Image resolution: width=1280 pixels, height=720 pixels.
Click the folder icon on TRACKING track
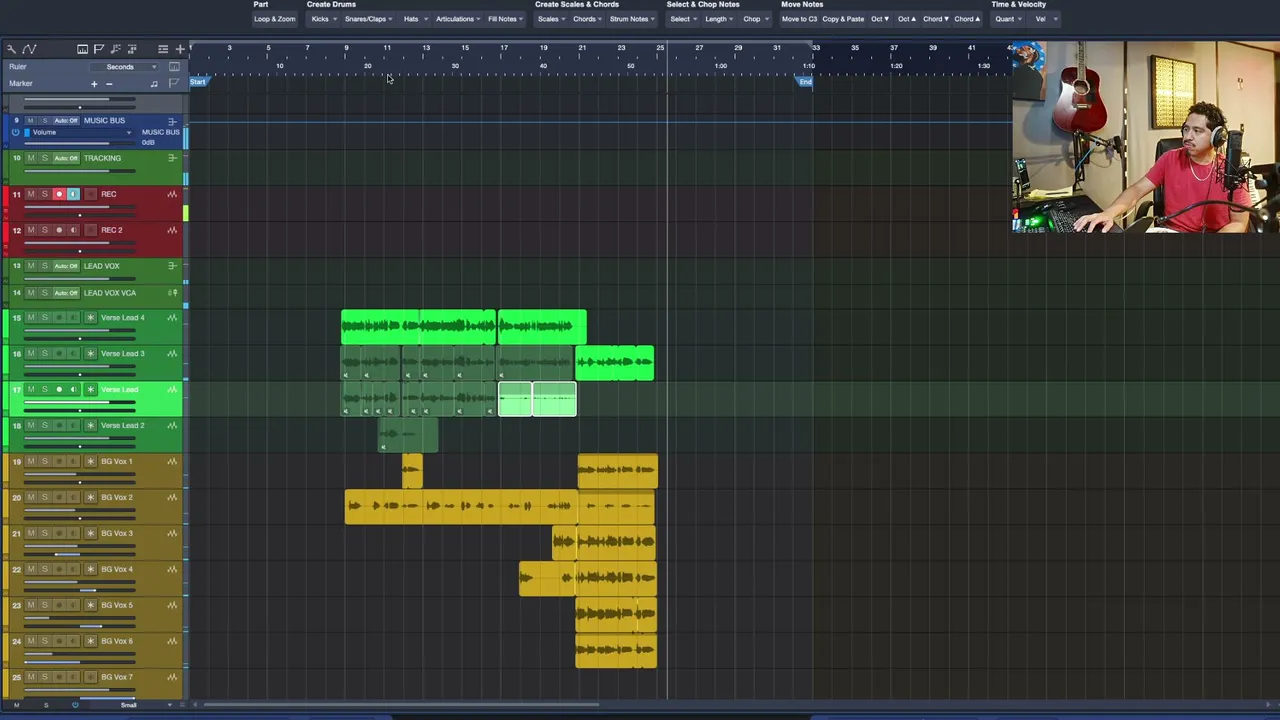tap(172, 158)
